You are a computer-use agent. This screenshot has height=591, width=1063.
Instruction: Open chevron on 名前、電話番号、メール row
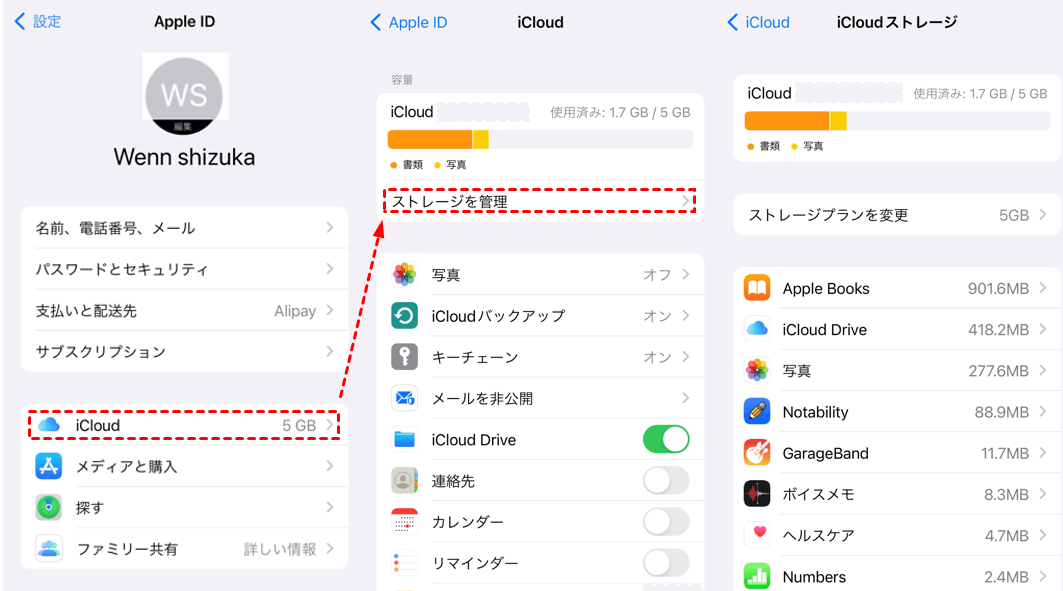329,228
